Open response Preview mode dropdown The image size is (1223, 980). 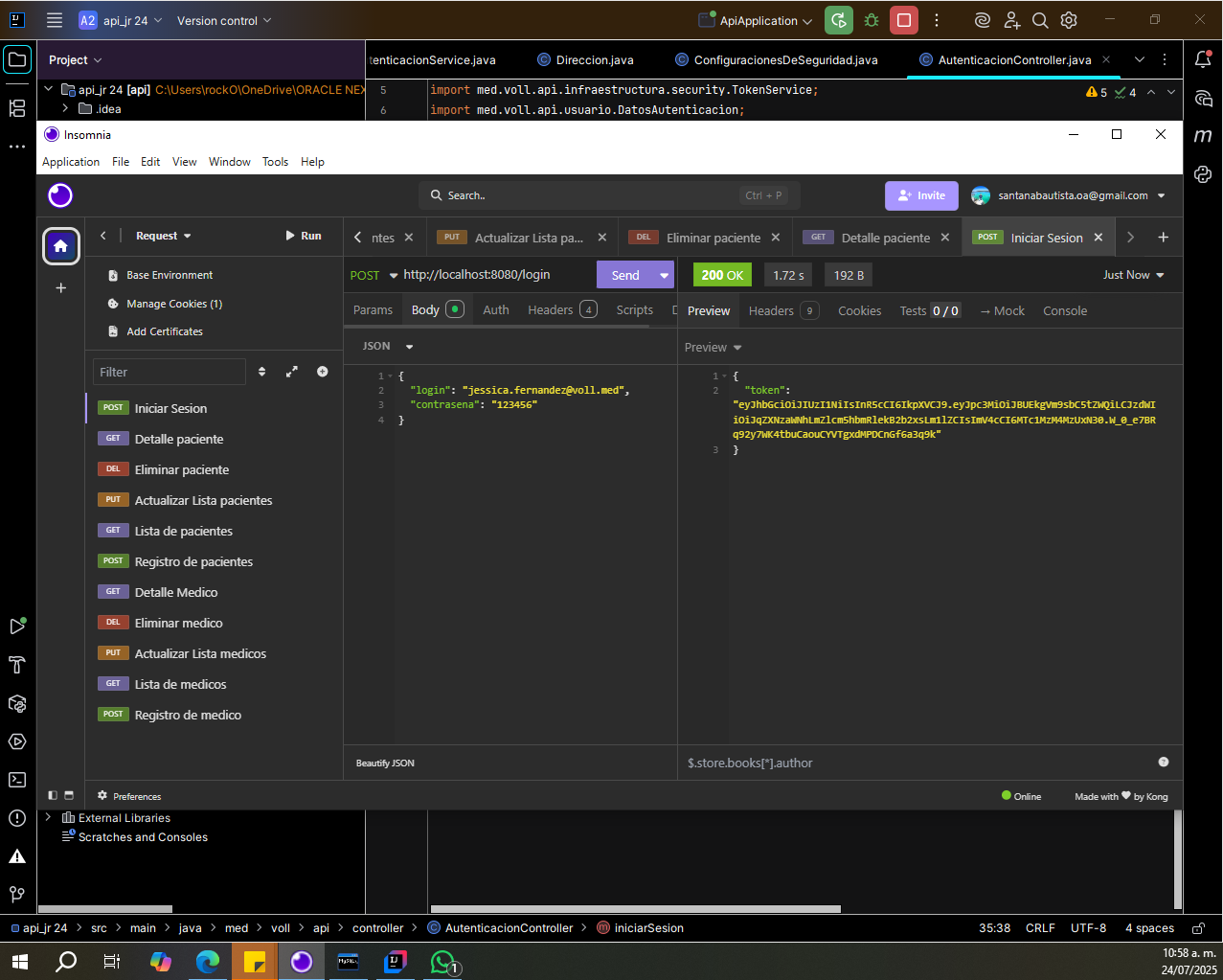tap(713, 347)
